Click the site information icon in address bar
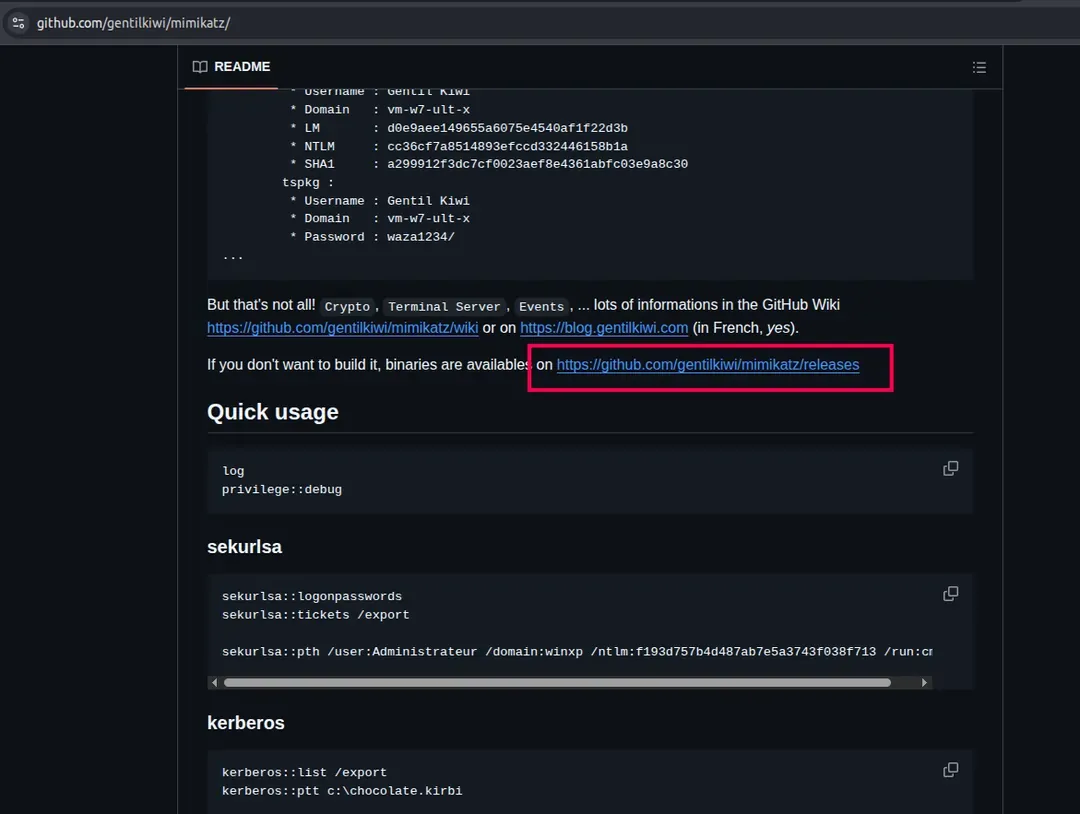1080x814 pixels. (x=18, y=23)
